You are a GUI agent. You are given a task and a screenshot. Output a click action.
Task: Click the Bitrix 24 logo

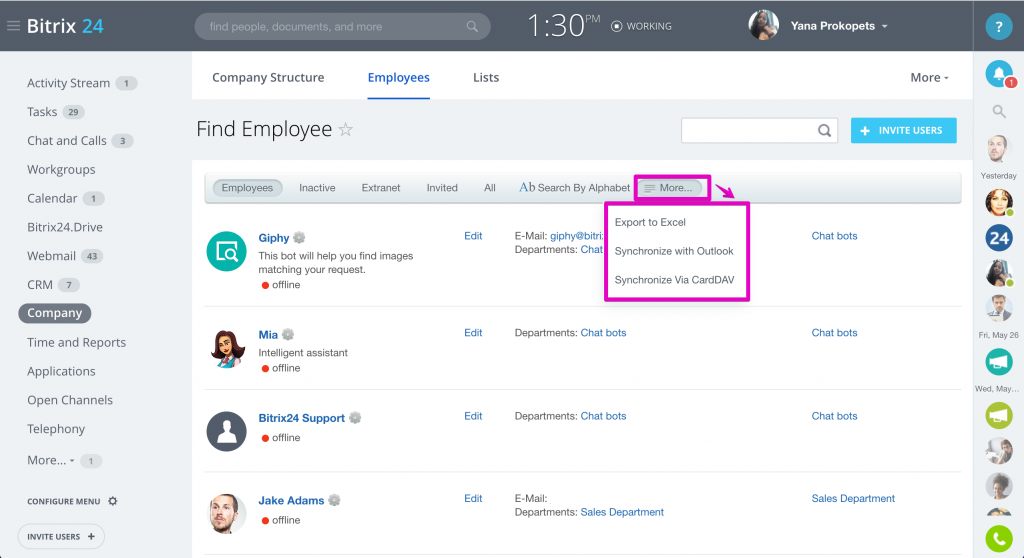pos(65,26)
